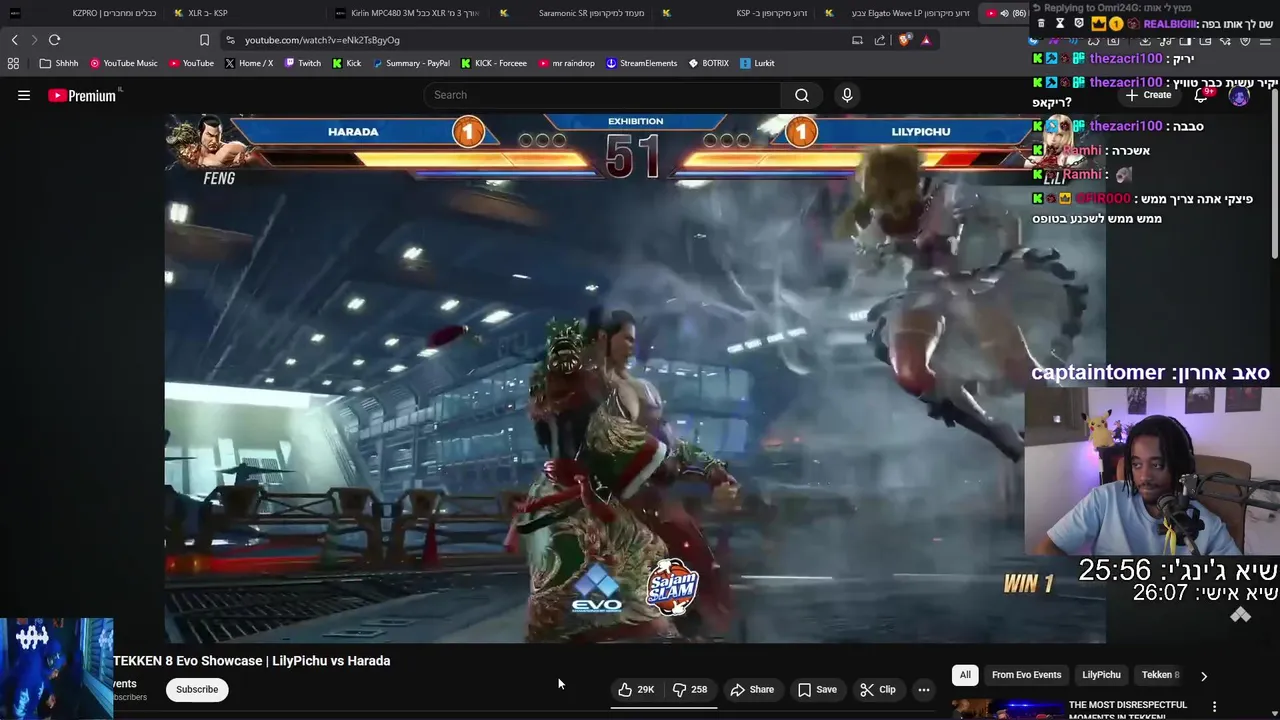This screenshot has width=1280, height=720.
Task: Open THE MOST DISRESPECTFUL MOMENTS video title
Action: point(1128,709)
